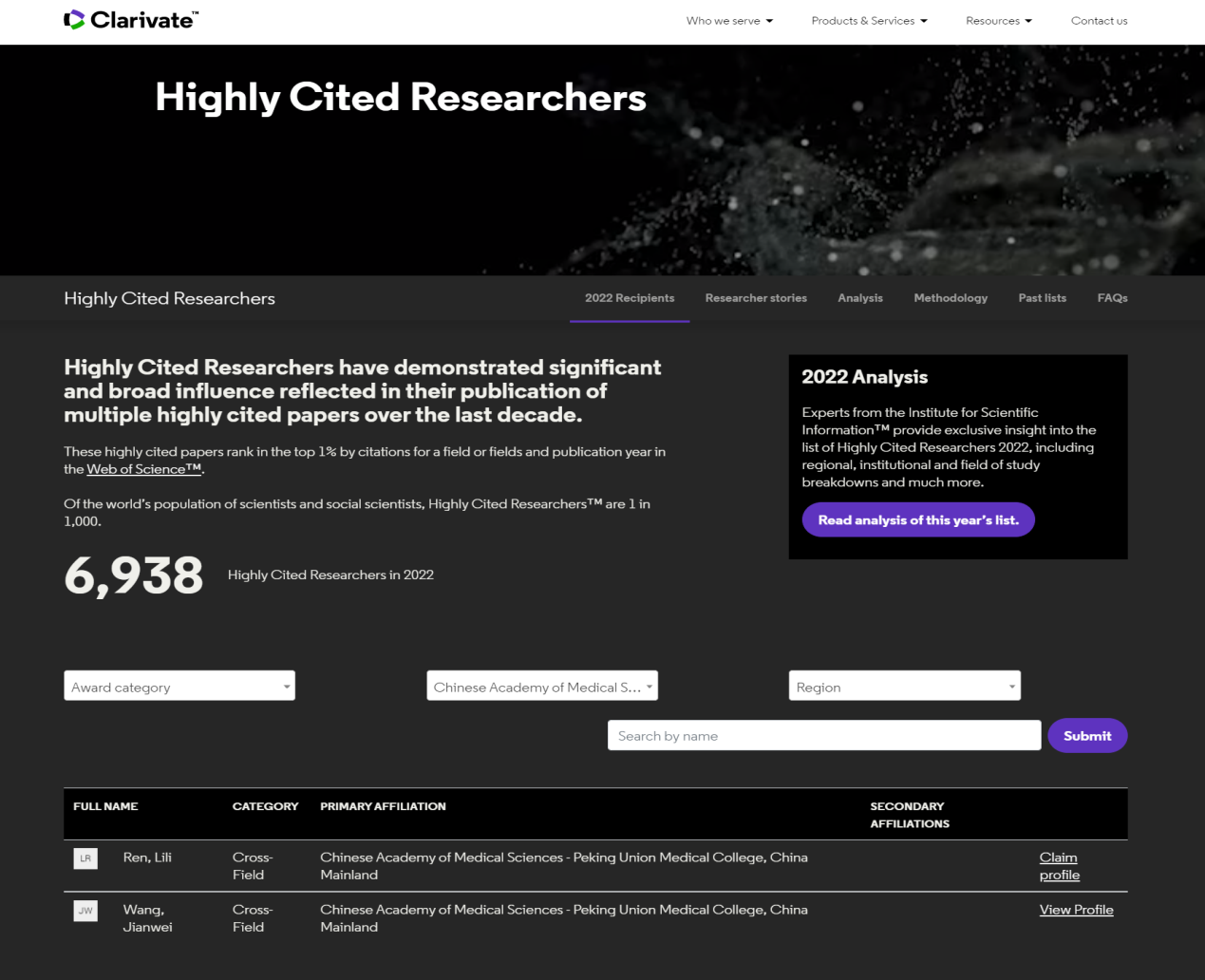Click Ren, Lili's primary affiliation cell
The image size is (1205, 980).
coord(564,866)
